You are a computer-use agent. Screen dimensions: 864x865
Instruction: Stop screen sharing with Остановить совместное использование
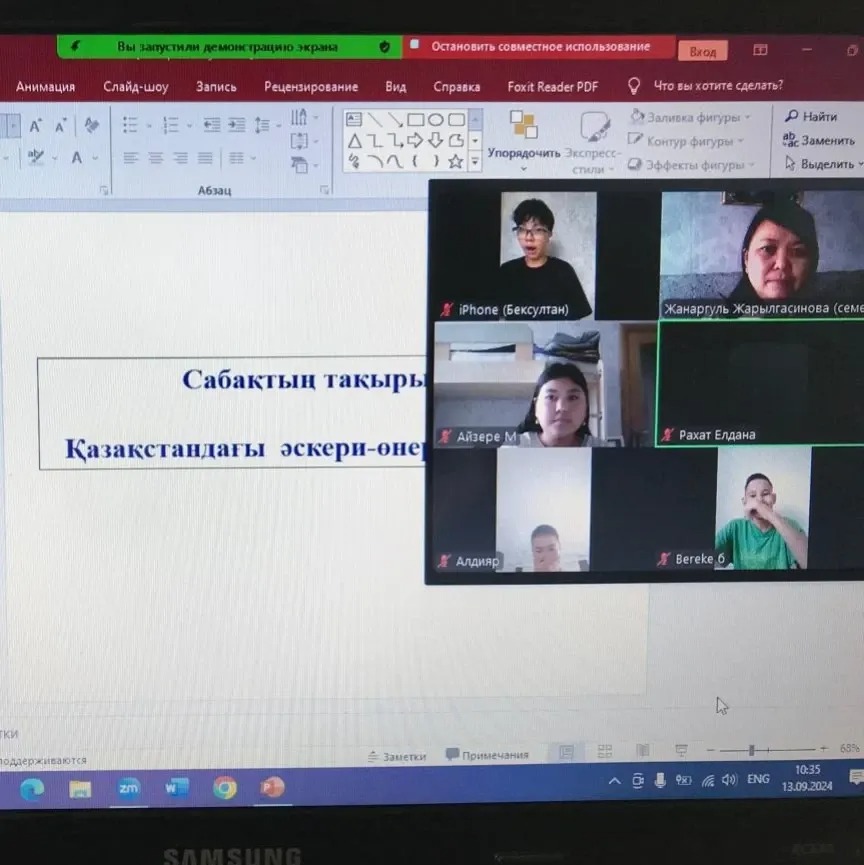(539, 47)
